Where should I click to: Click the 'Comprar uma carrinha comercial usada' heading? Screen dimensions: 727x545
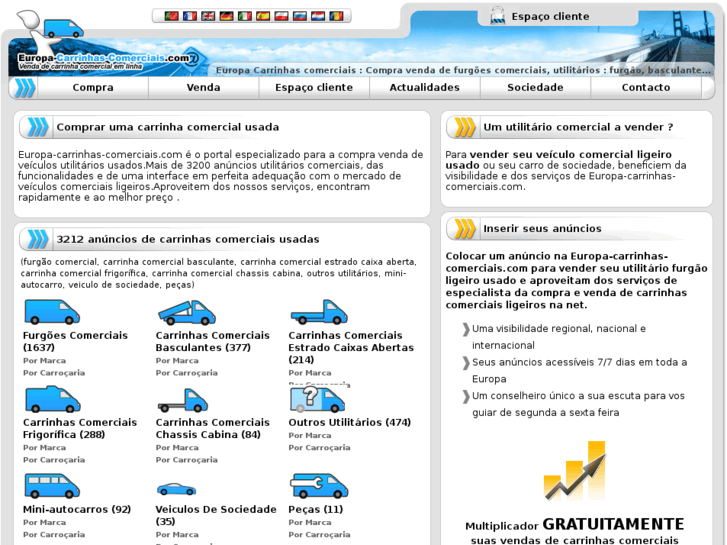[167, 127]
